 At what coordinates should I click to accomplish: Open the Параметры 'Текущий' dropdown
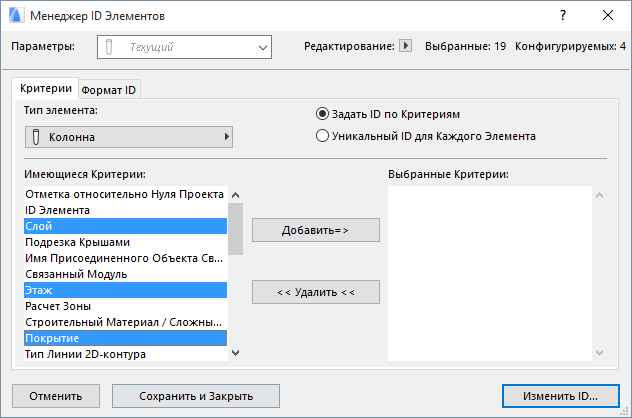(185, 46)
